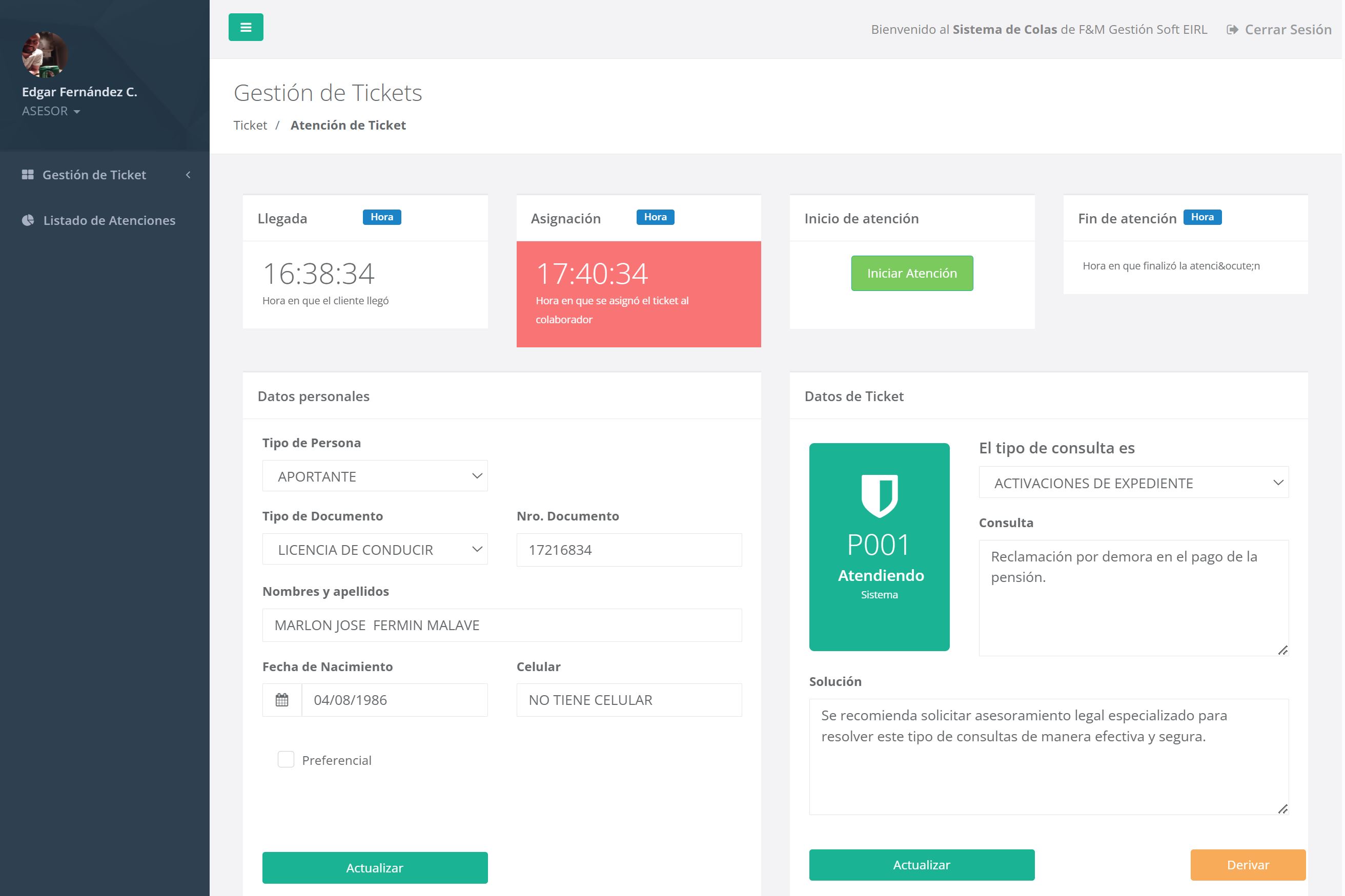The image size is (1345, 896).
Task: Open the Tipo de Persona dropdown
Action: (374, 476)
